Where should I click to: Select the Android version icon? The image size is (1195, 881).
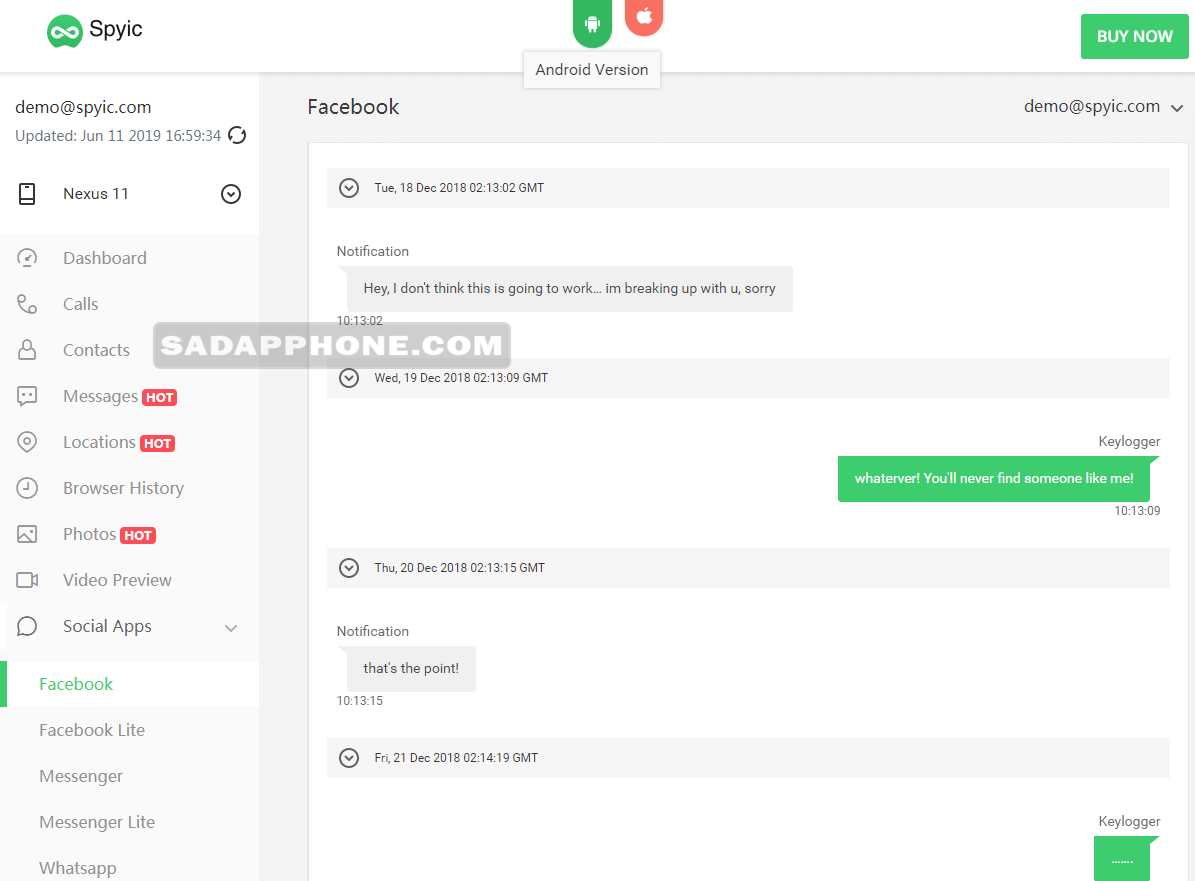click(592, 22)
